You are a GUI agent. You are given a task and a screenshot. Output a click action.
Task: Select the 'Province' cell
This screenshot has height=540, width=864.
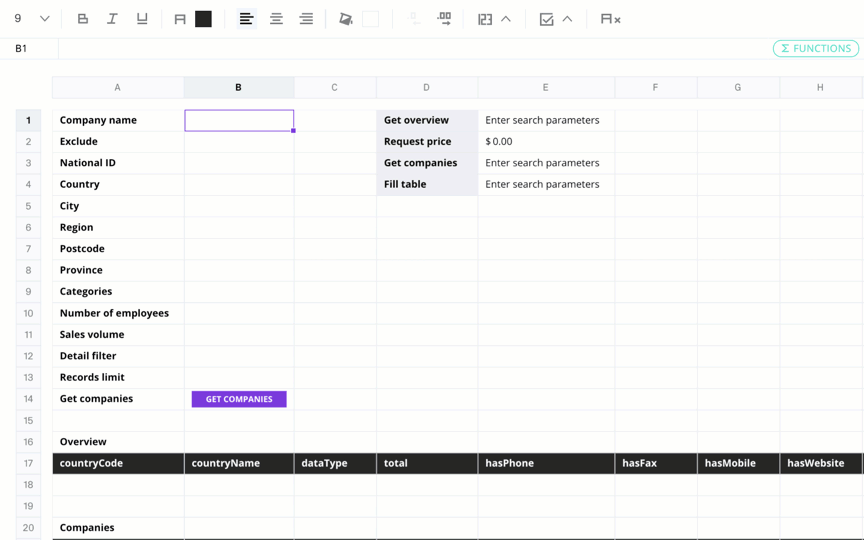point(118,271)
